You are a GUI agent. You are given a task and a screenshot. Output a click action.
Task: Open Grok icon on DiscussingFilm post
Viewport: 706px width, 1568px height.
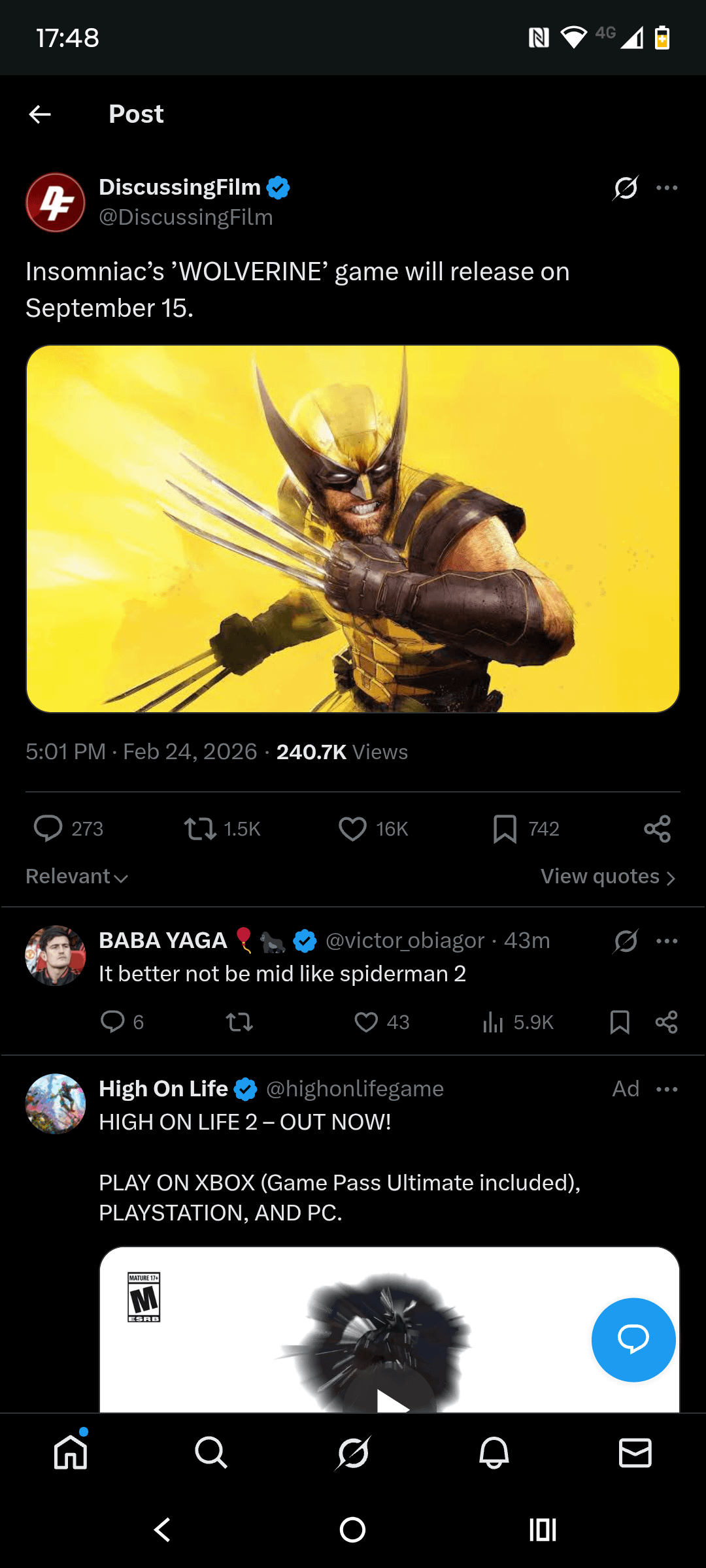[626, 188]
